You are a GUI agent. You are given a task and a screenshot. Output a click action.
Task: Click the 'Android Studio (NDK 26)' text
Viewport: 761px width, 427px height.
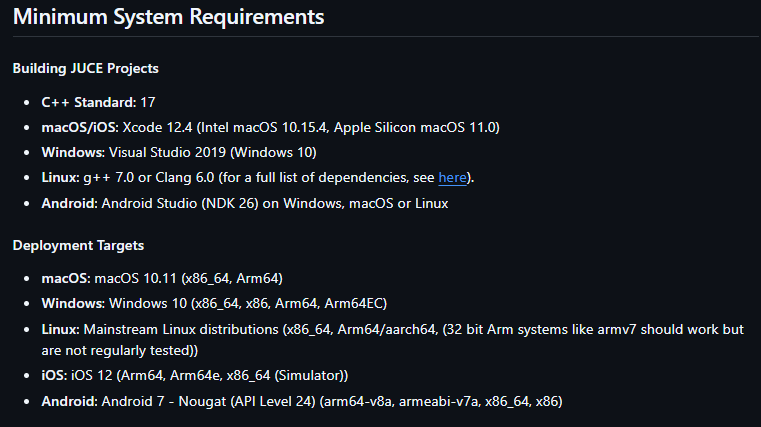(x=179, y=203)
